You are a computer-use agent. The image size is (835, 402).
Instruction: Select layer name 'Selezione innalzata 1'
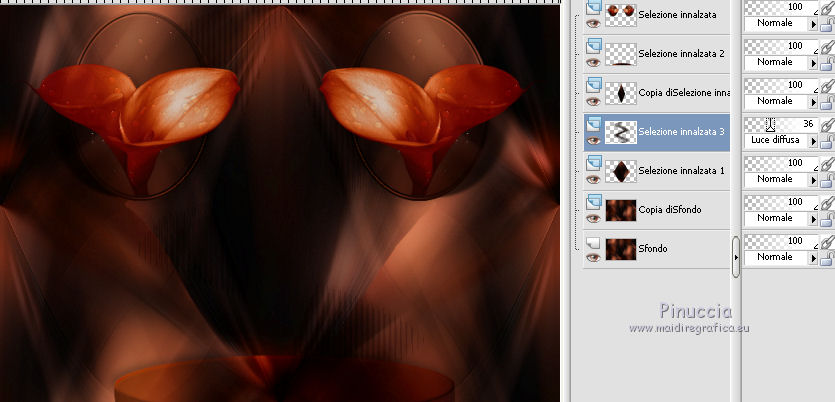pyautogui.click(x=682, y=170)
